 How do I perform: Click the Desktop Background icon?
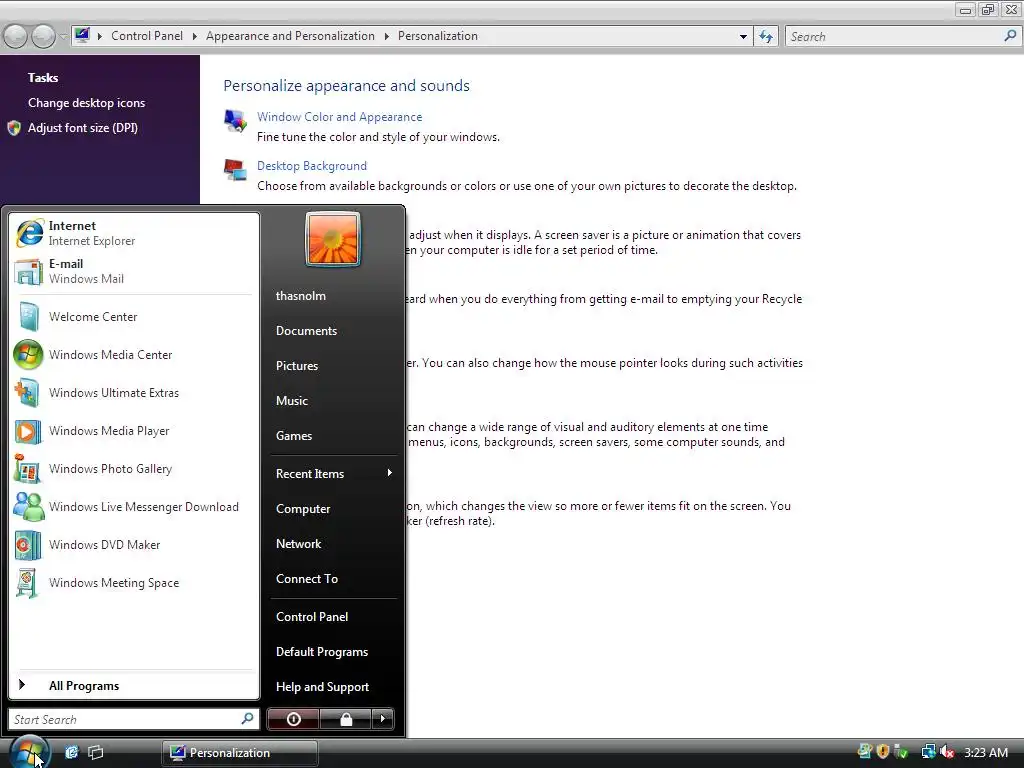[235, 170]
